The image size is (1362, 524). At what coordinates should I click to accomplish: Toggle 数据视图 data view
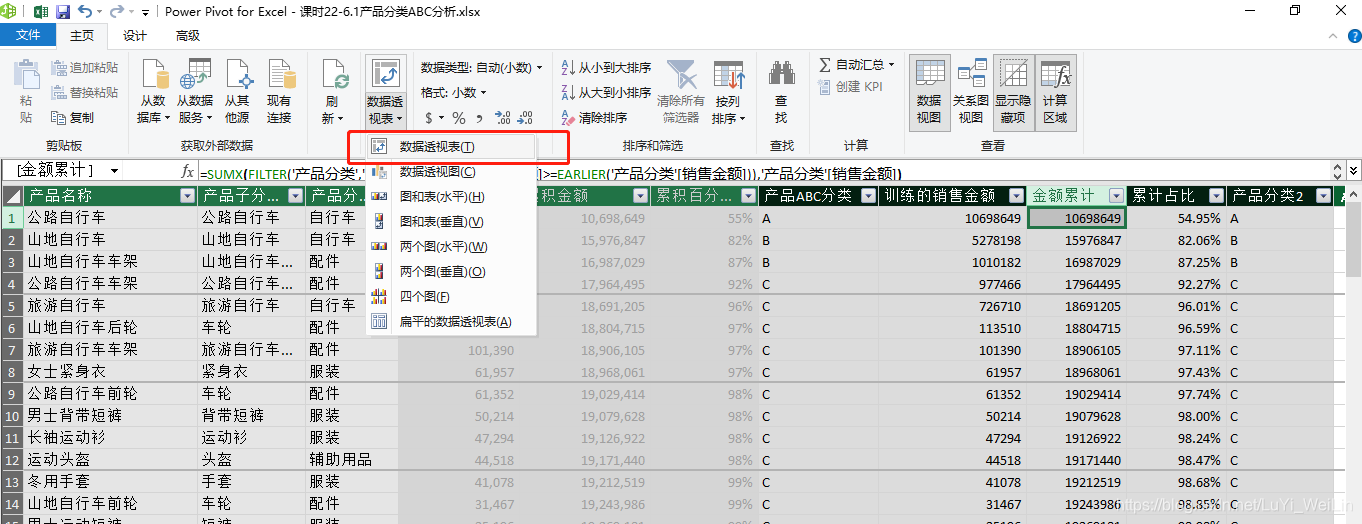click(x=929, y=91)
